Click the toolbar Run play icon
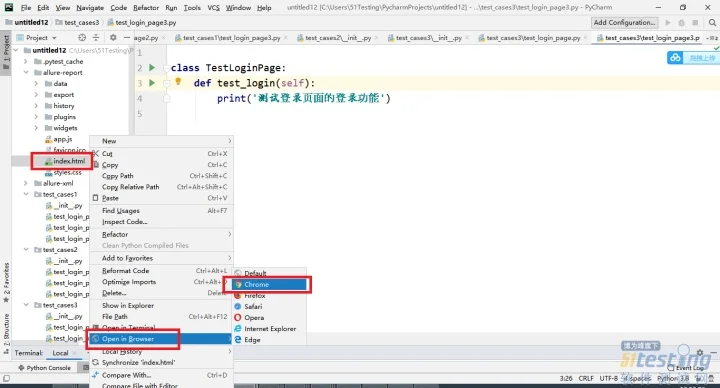Image resolution: width=720 pixels, height=388 pixels. (x=668, y=22)
